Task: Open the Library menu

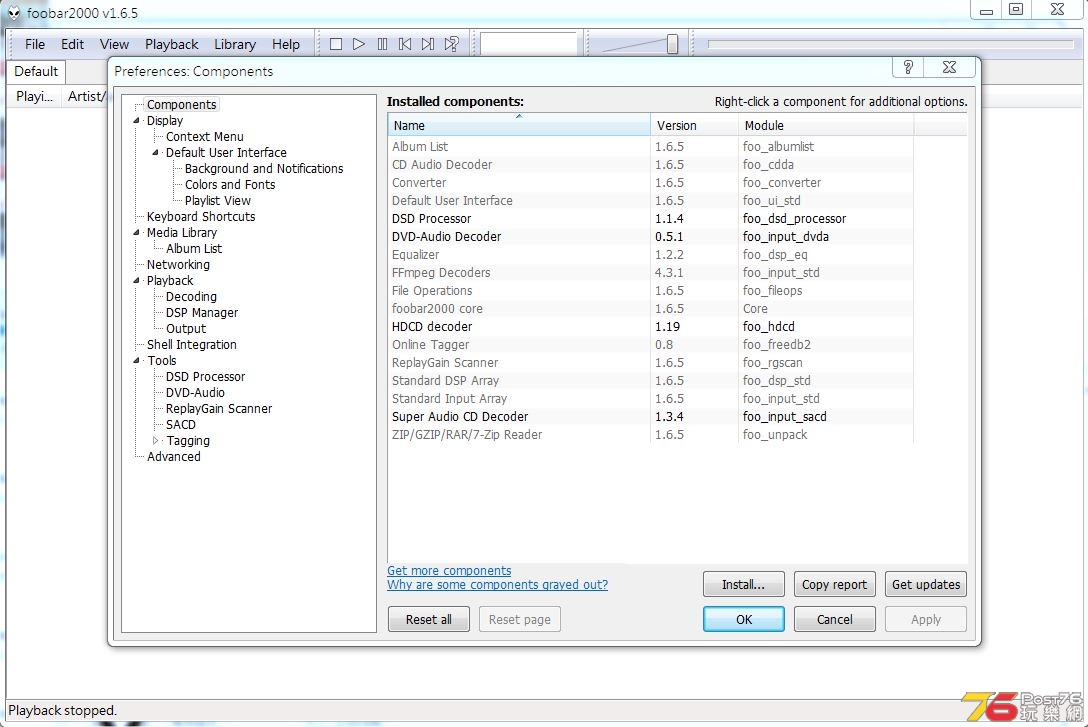Action: click(235, 44)
